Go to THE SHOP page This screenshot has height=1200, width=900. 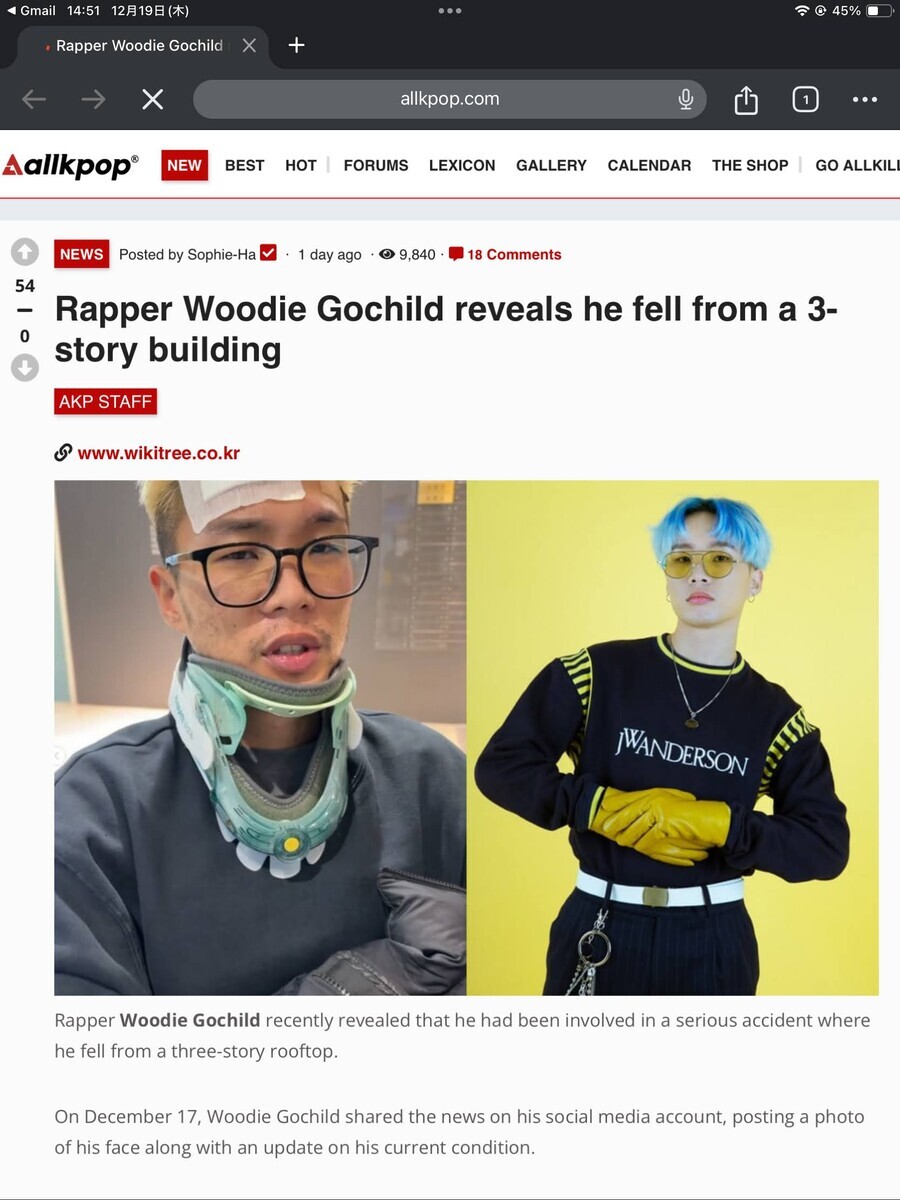pos(750,165)
